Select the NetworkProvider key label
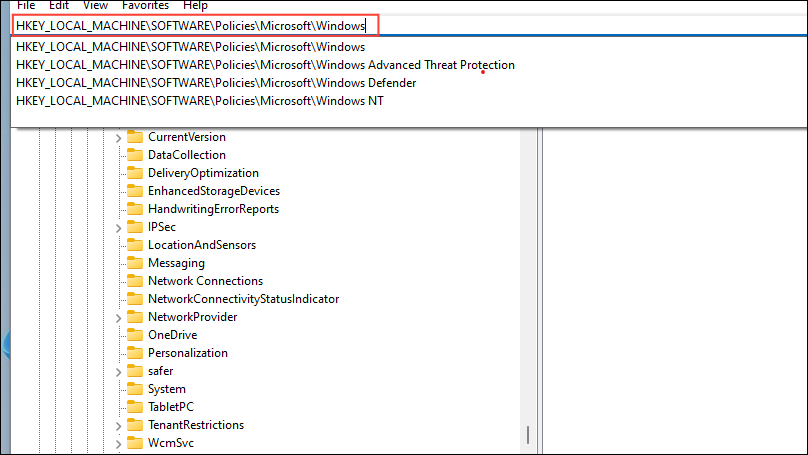 pos(193,317)
